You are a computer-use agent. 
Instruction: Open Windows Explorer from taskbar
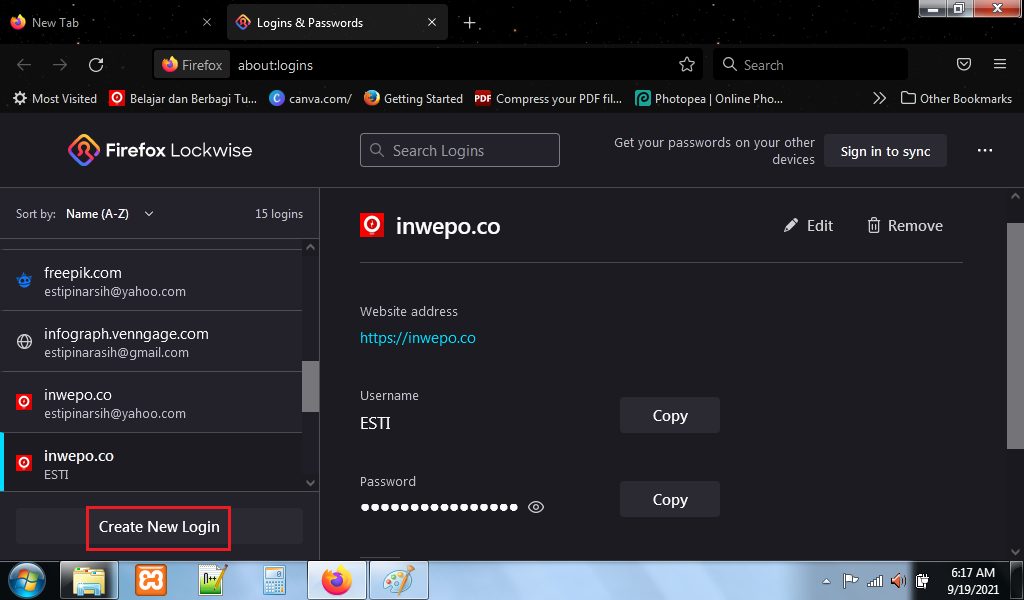pos(89,580)
